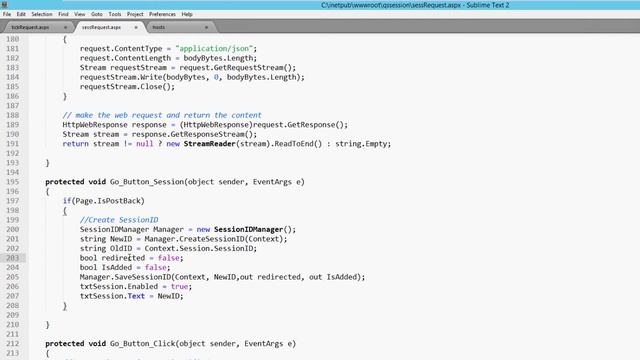Click requestStream.Write on line 184
Image resolution: width=640 pixels, height=360 pixels.
coord(121,77)
